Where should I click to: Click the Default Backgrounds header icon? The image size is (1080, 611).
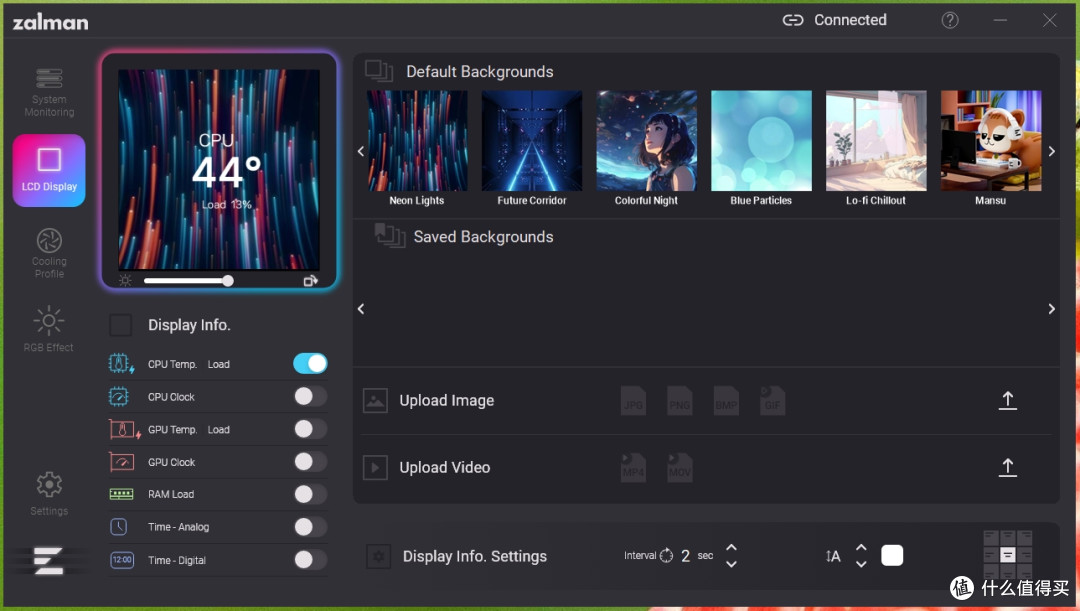[x=379, y=71]
